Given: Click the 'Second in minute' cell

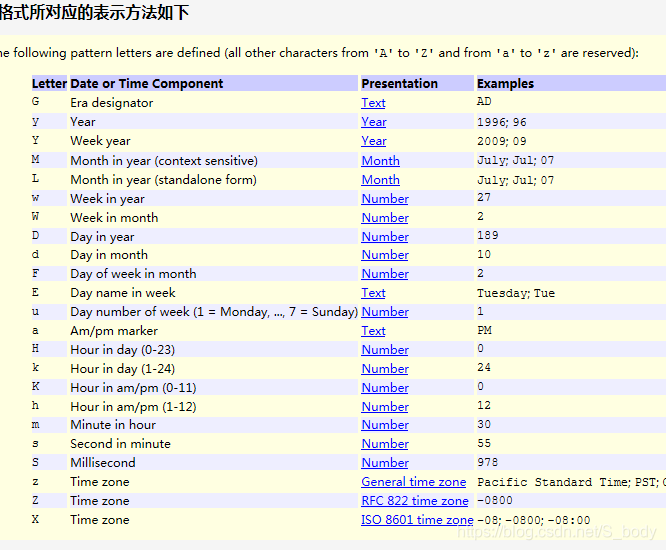Looking at the screenshot, I should [x=120, y=444].
